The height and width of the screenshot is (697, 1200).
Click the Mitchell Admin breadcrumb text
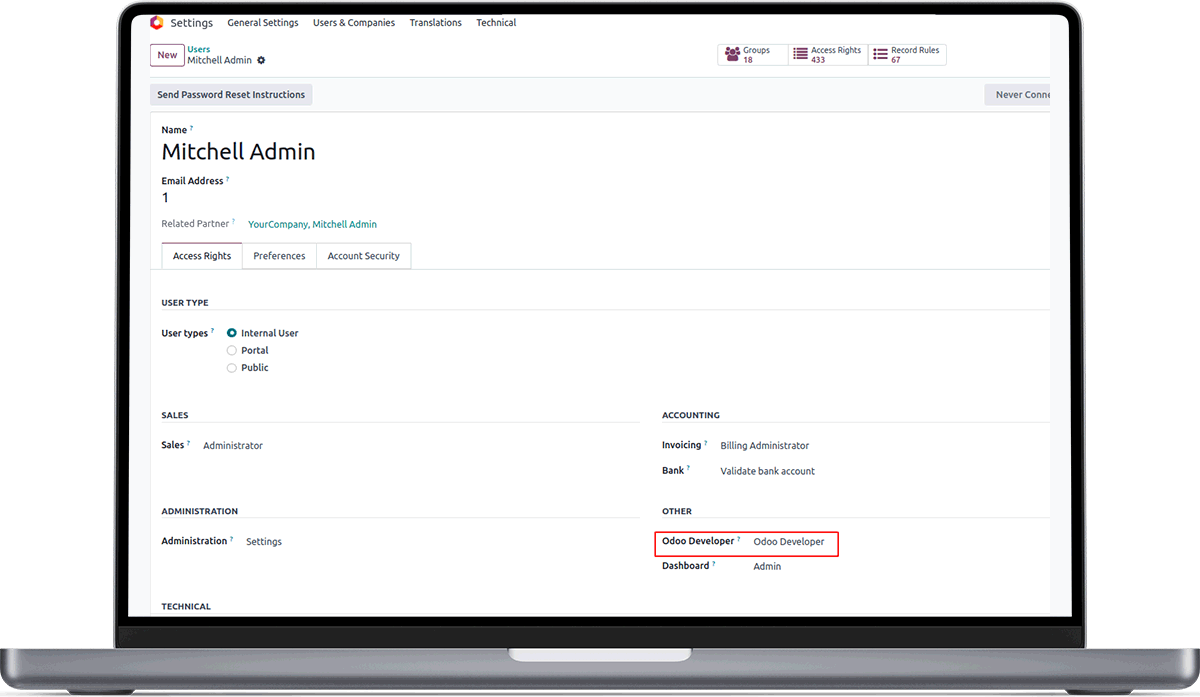coord(220,60)
